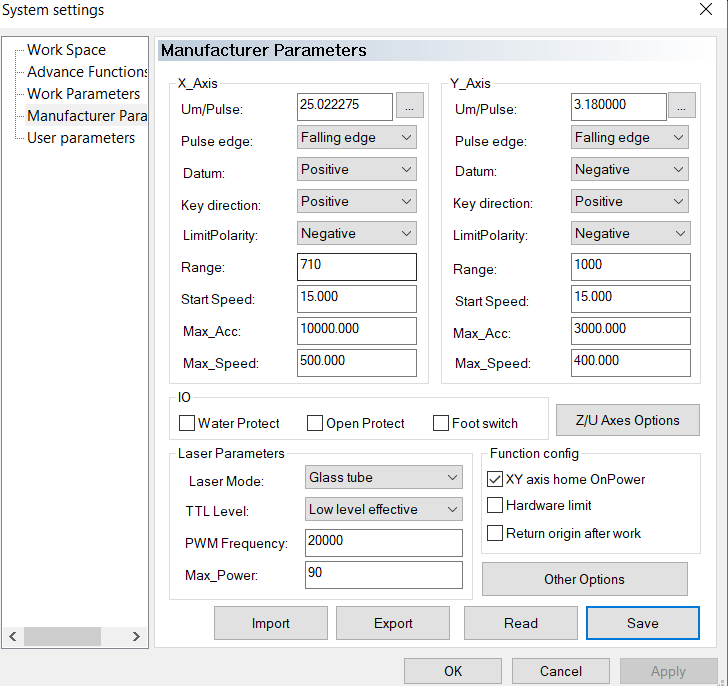The height and width of the screenshot is (686, 728).
Task: Open the Laser Mode dropdown
Action: [x=384, y=478]
